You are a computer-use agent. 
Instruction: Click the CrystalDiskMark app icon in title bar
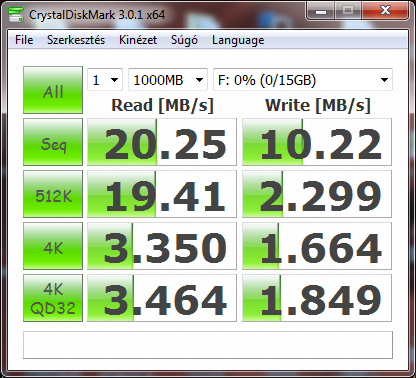pos(16,15)
